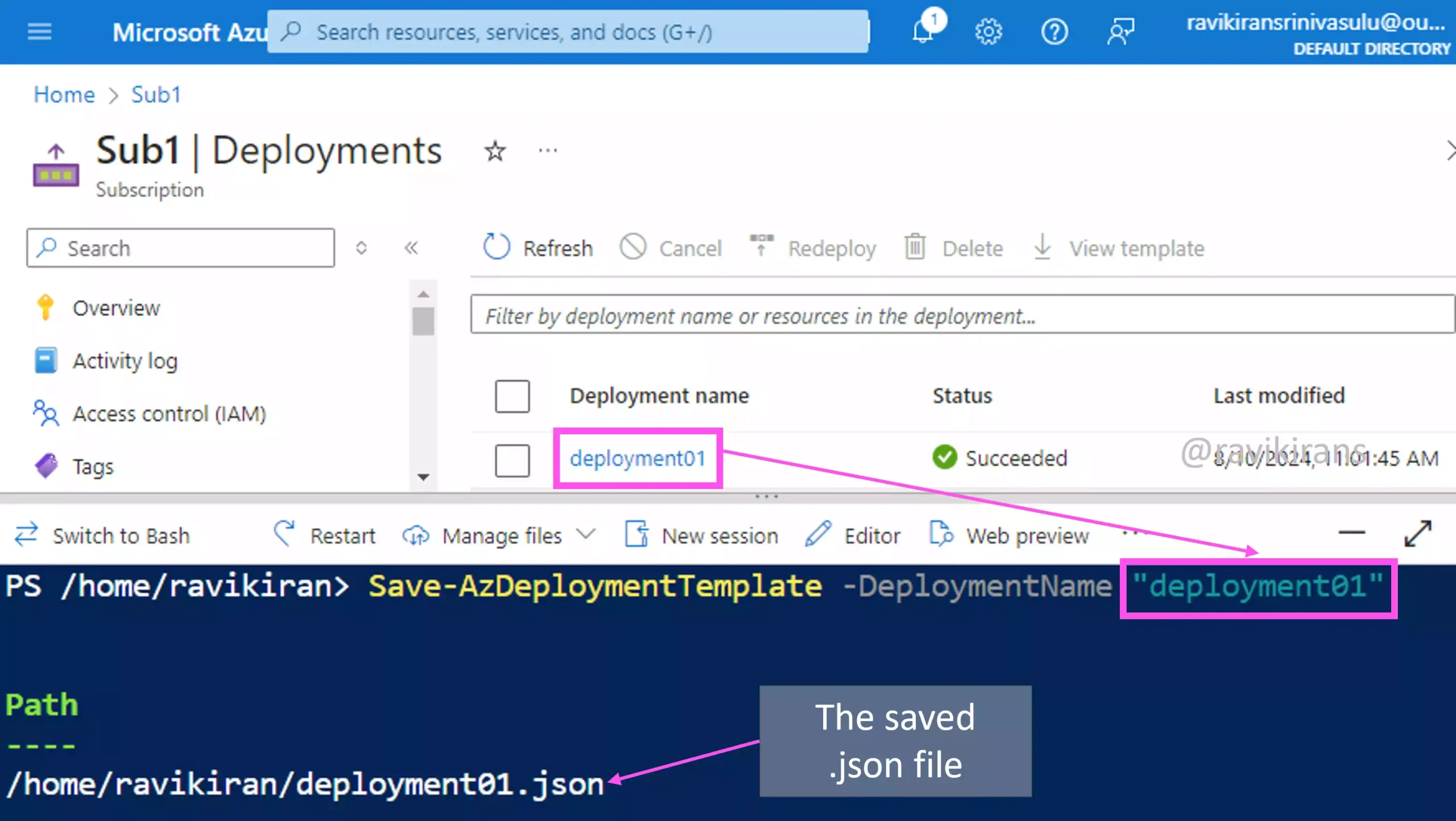Open the notifications bell
This screenshot has height=821, width=1456.
click(x=924, y=30)
